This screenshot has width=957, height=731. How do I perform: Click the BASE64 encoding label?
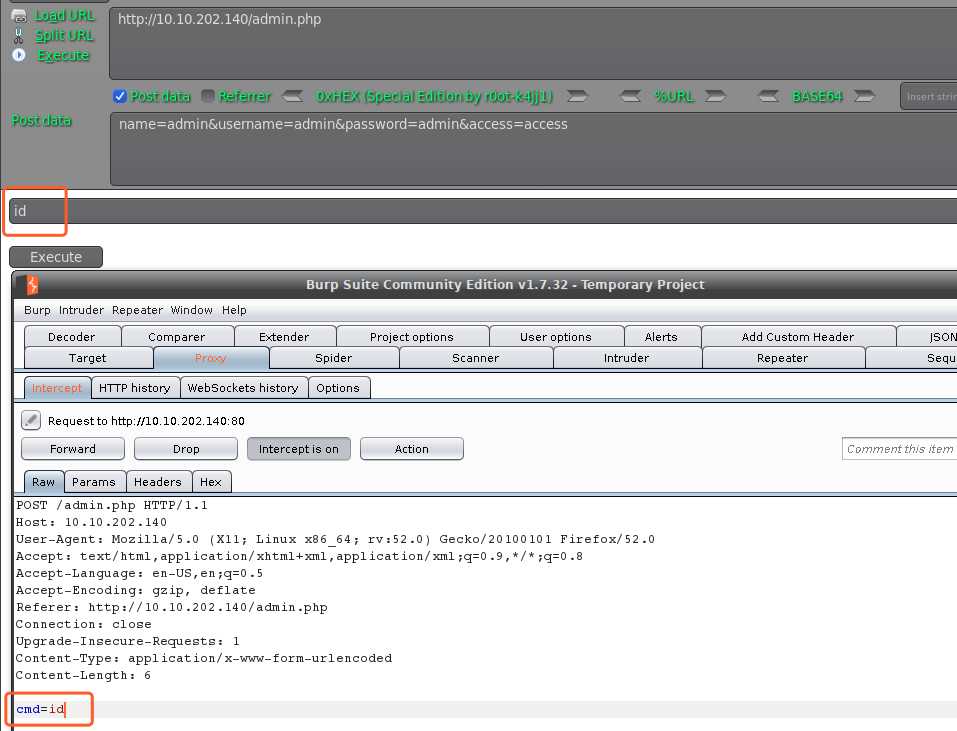[817, 96]
